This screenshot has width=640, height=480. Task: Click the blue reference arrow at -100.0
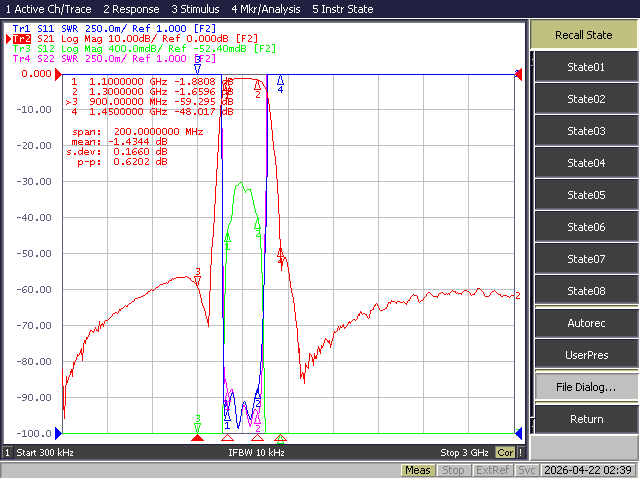[x=58, y=433]
